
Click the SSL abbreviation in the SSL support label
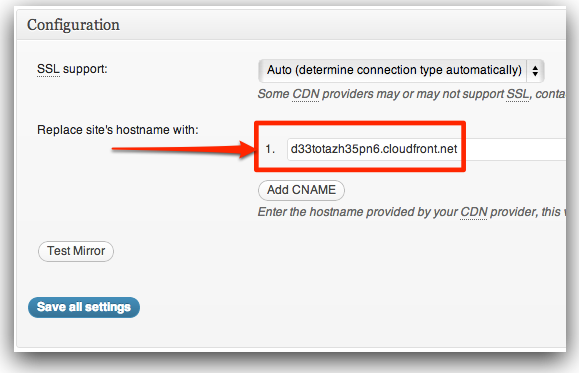click(48, 69)
